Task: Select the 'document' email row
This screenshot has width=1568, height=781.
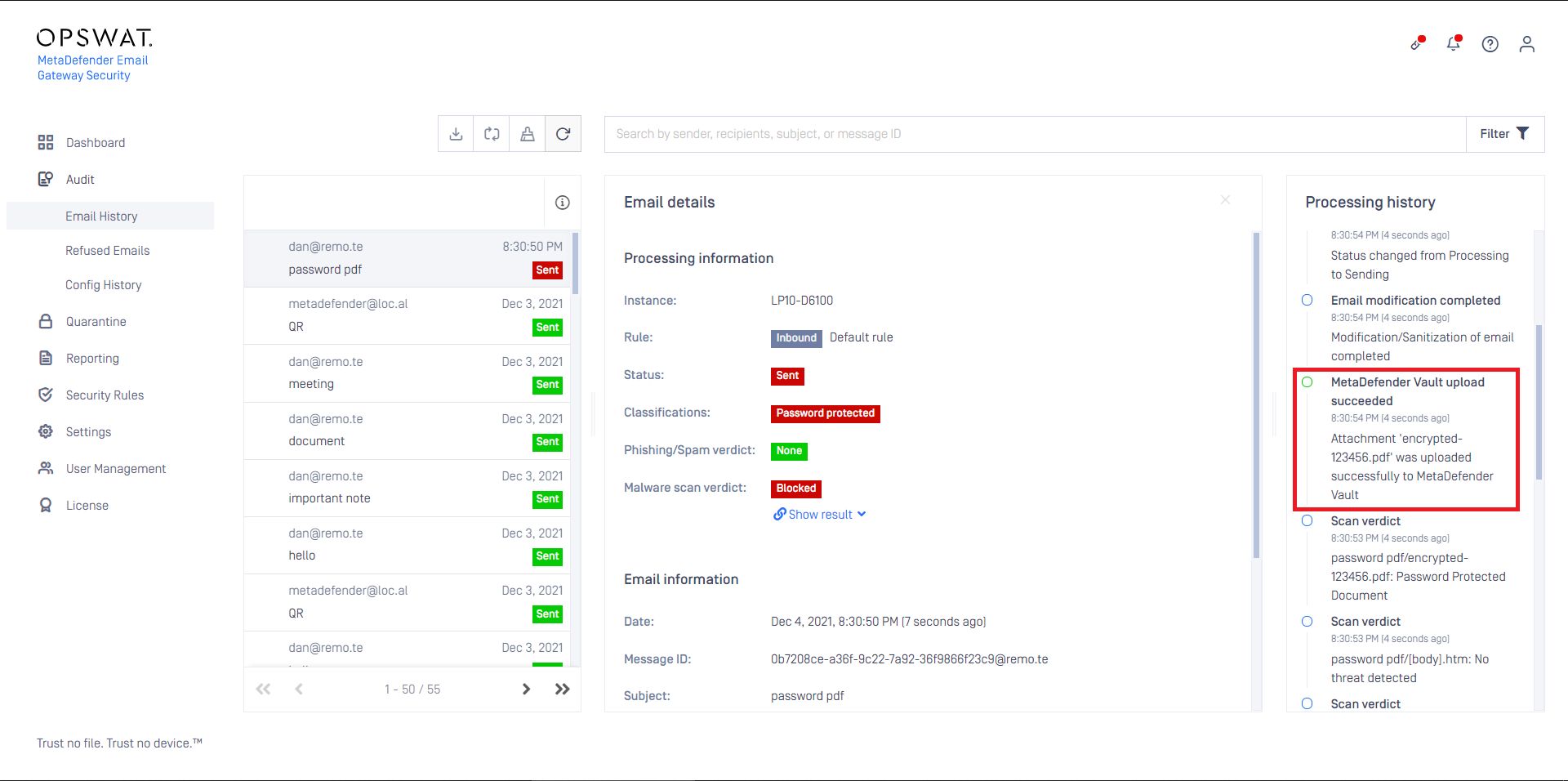Action: tap(408, 431)
